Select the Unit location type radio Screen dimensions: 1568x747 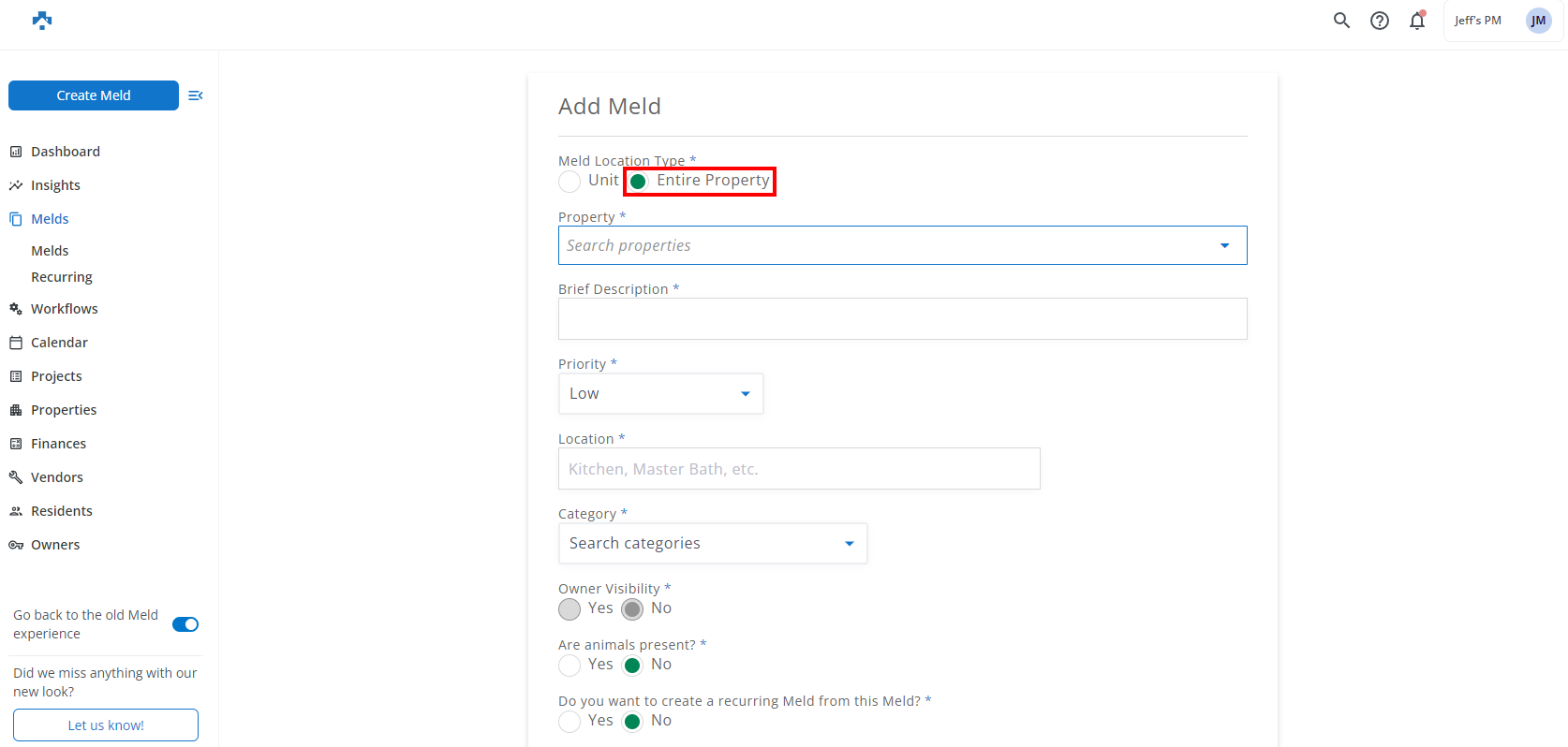pos(570,181)
